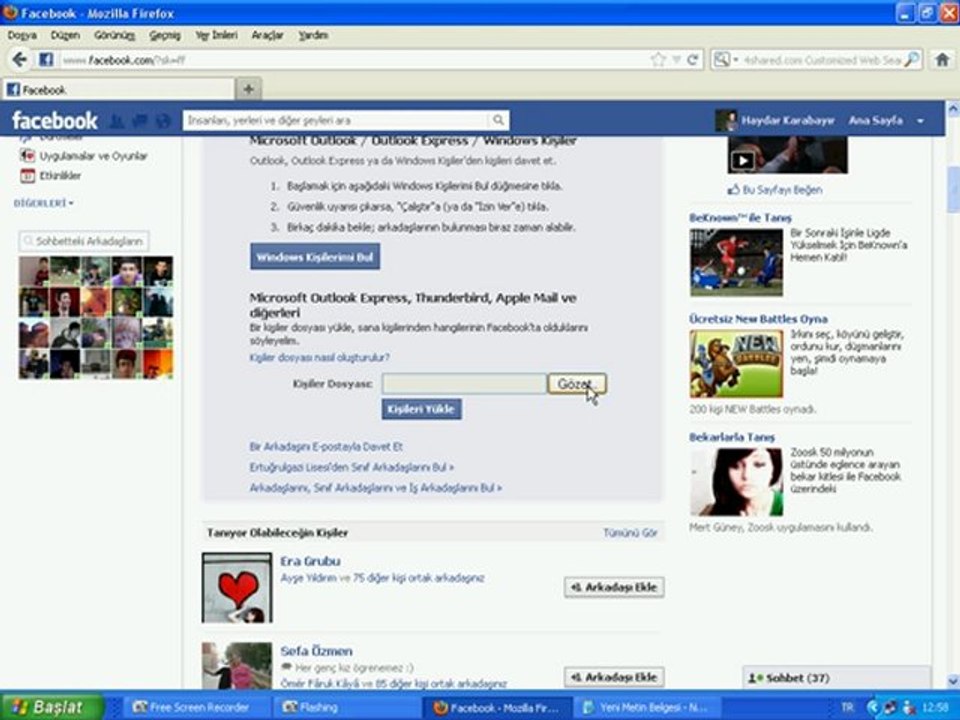
Task: Open Arkadaşlarını, Sınıf ve İş Arkadaşlarını Bul link
Action: (x=375, y=488)
